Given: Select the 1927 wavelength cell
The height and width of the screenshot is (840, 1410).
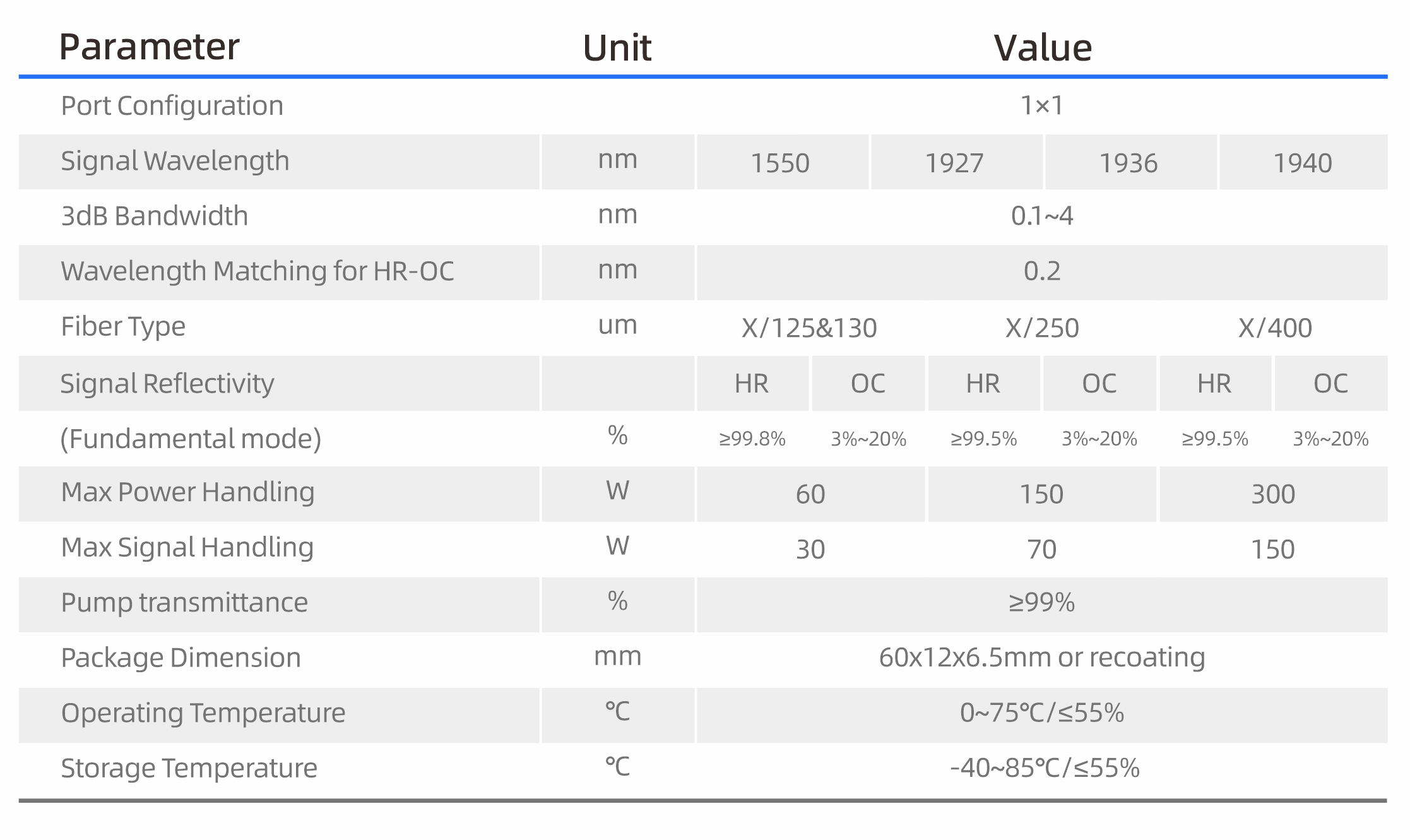Looking at the screenshot, I should 954,163.
